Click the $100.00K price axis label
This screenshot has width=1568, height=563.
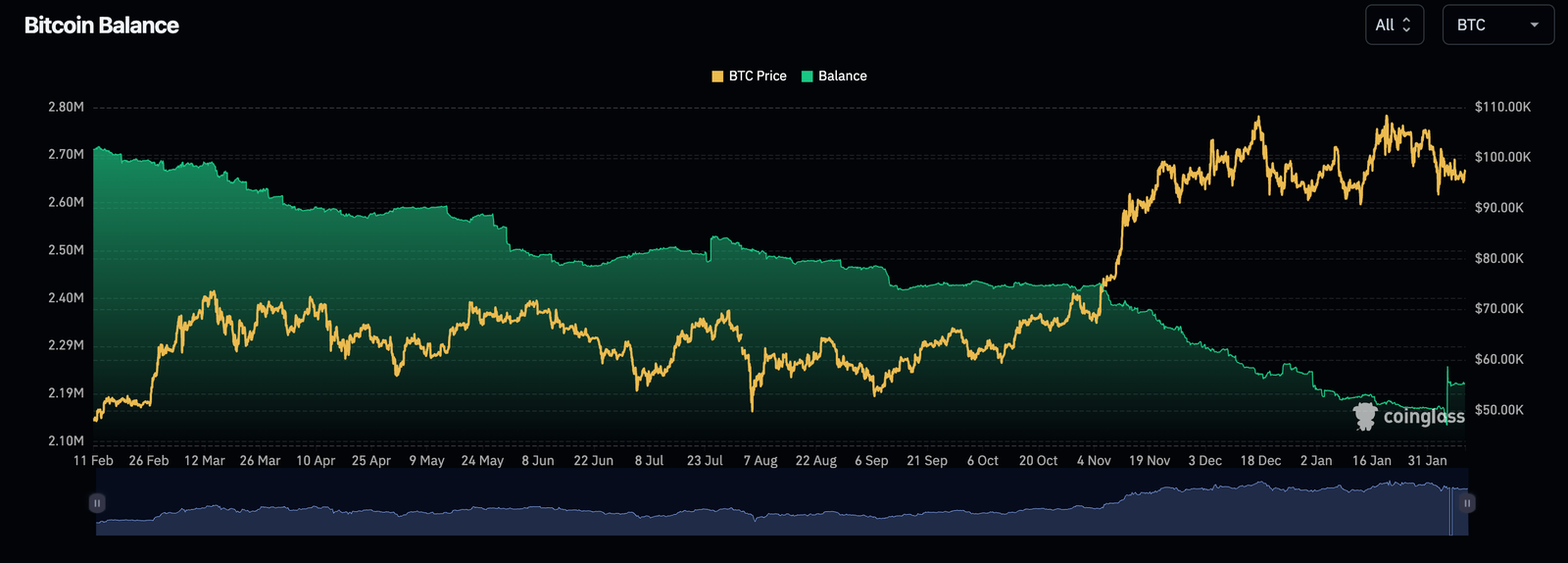pyautogui.click(x=1502, y=157)
